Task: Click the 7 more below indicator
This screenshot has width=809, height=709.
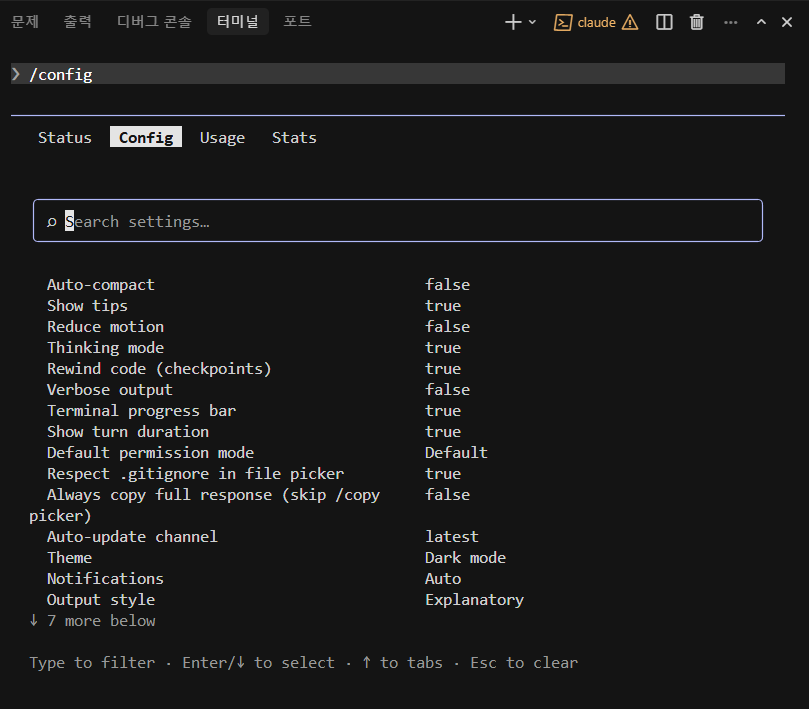Action: click(92, 621)
